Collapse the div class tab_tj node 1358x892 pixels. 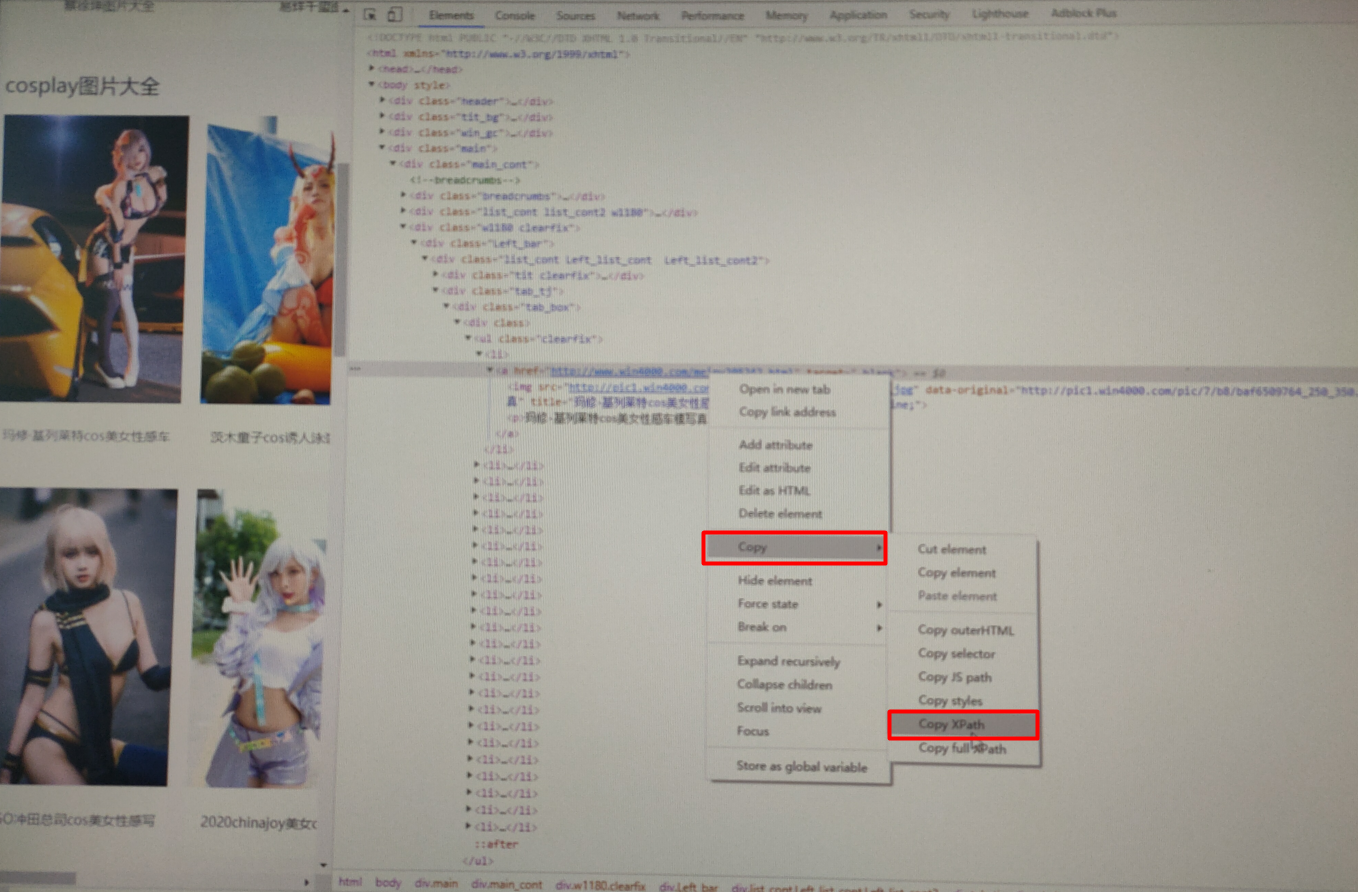435,291
